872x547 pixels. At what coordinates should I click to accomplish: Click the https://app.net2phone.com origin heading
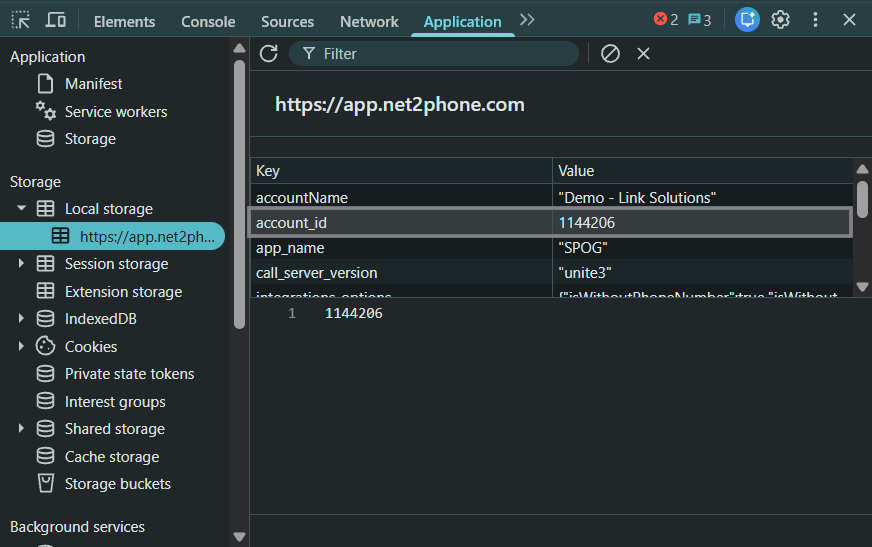(x=400, y=105)
